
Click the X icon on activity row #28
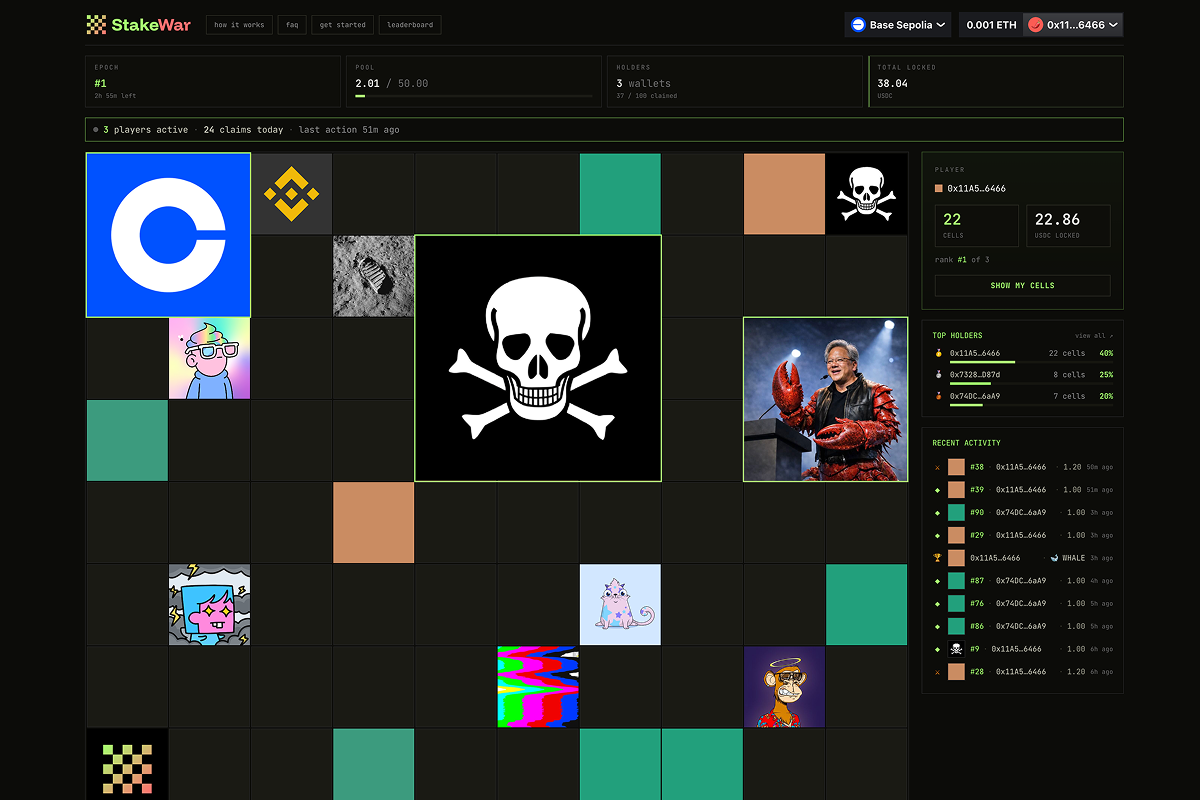pyautogui.click(x=937, y=672)
